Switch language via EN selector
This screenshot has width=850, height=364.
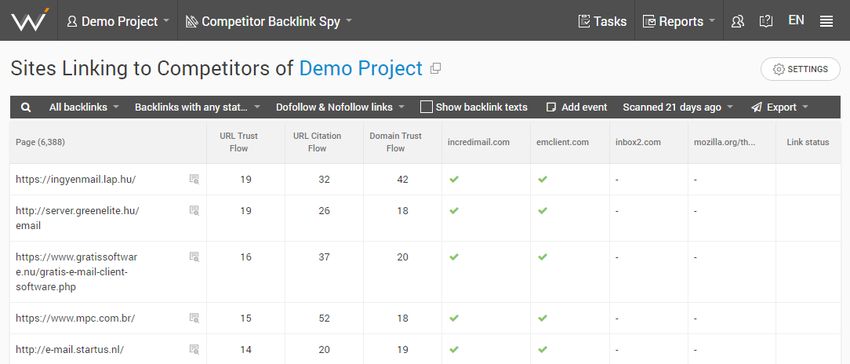coord(796,21)
